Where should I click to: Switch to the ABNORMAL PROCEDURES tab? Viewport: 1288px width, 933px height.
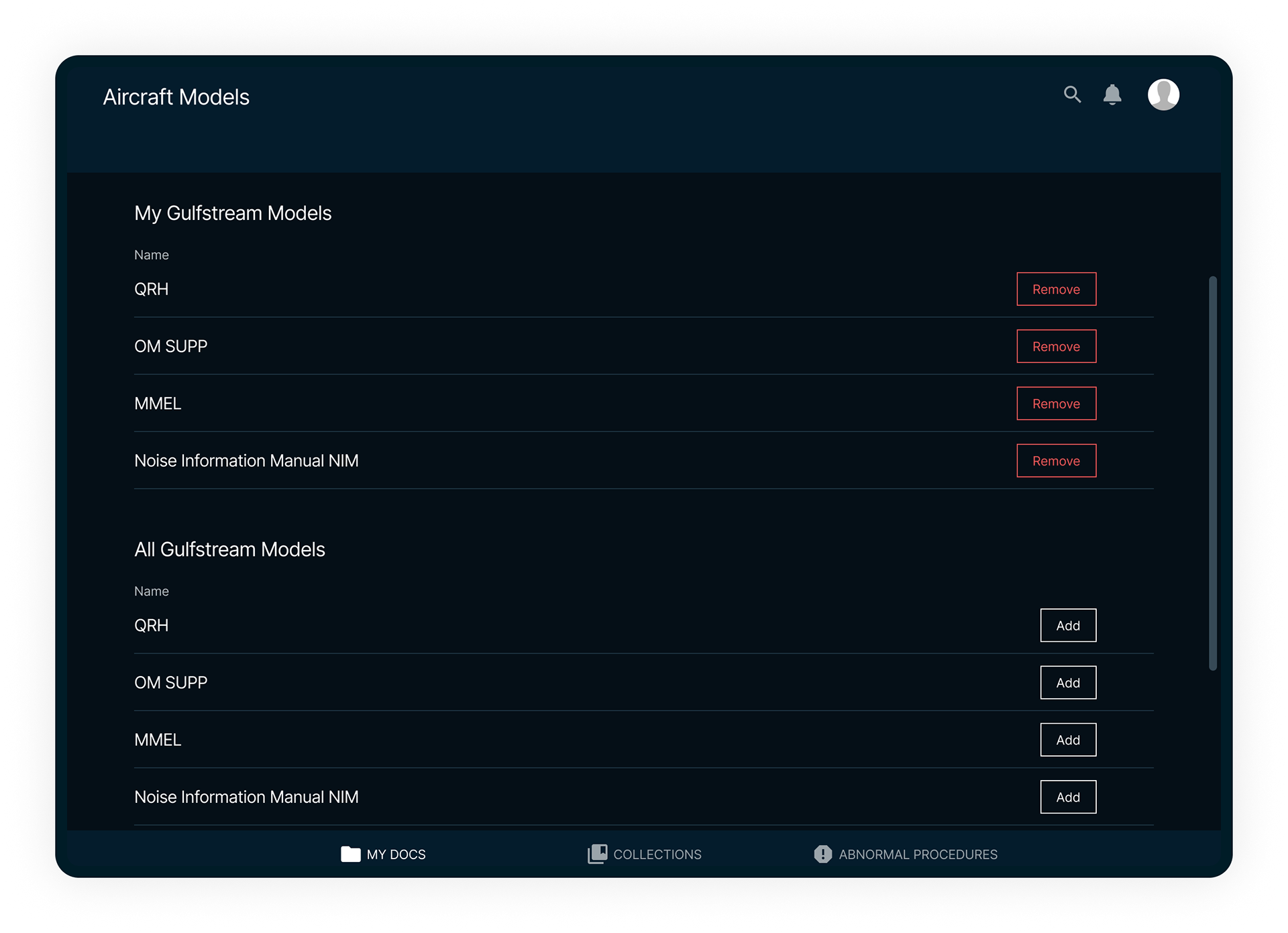(905, 854)
